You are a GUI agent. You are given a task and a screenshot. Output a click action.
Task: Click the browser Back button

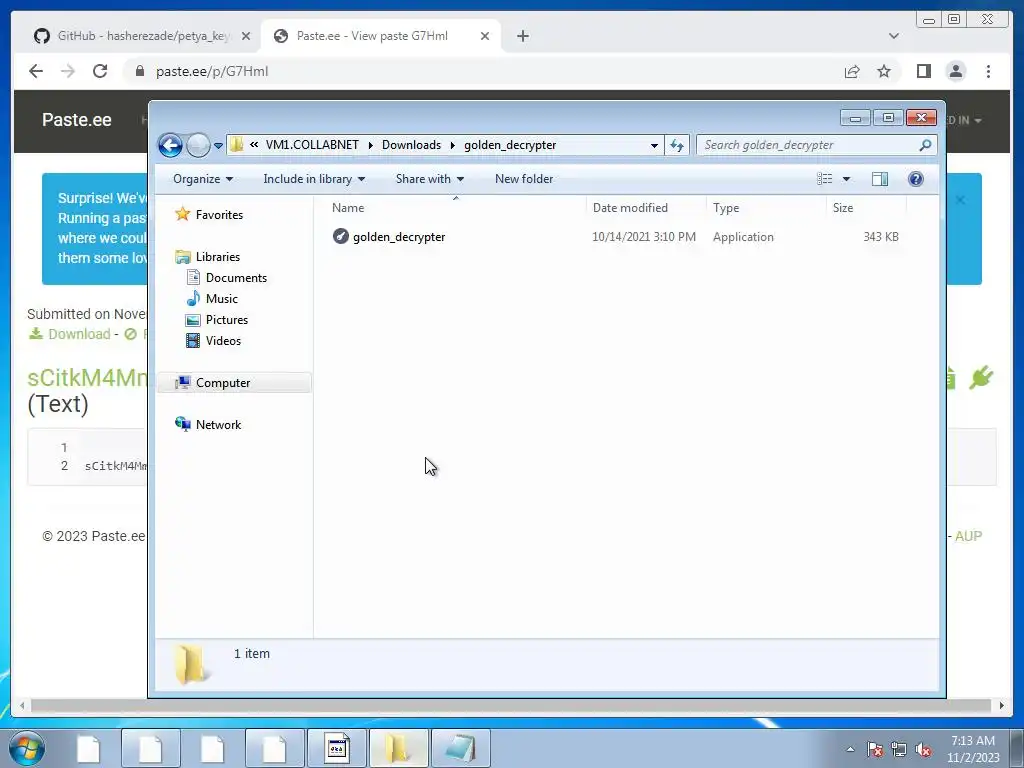coord(36,71)
